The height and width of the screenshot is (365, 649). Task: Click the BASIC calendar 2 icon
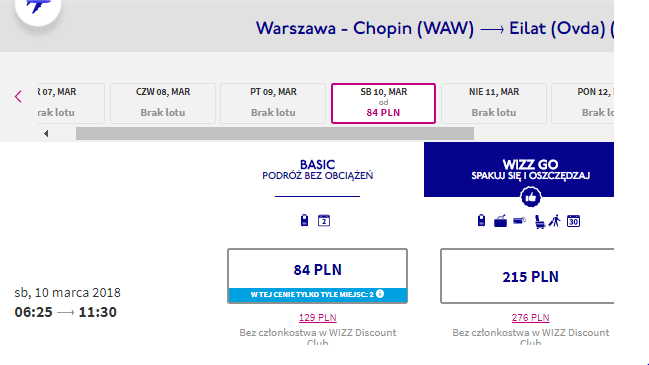point(324,221)
